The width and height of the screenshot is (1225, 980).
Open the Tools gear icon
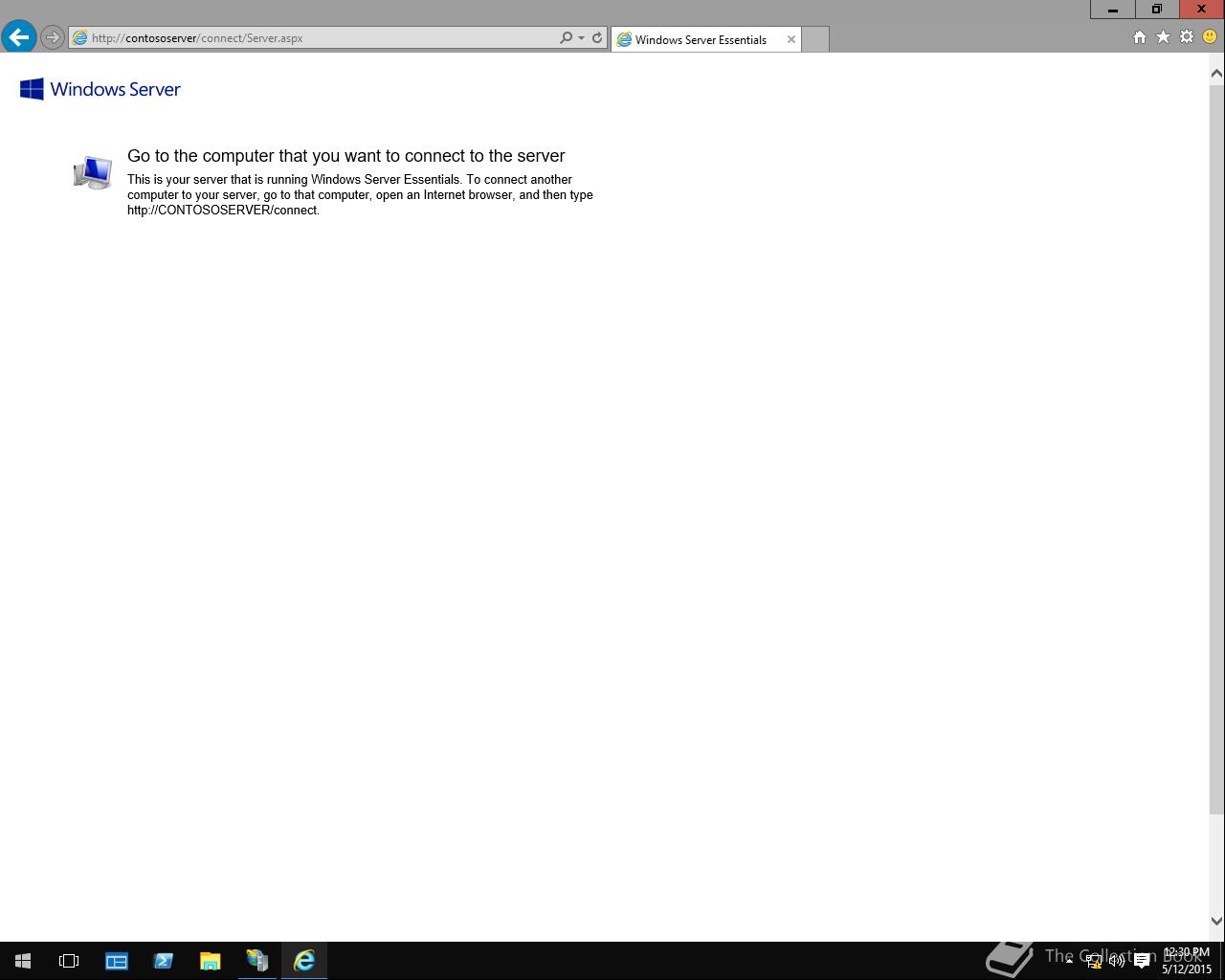click(x=1187, y=37)
